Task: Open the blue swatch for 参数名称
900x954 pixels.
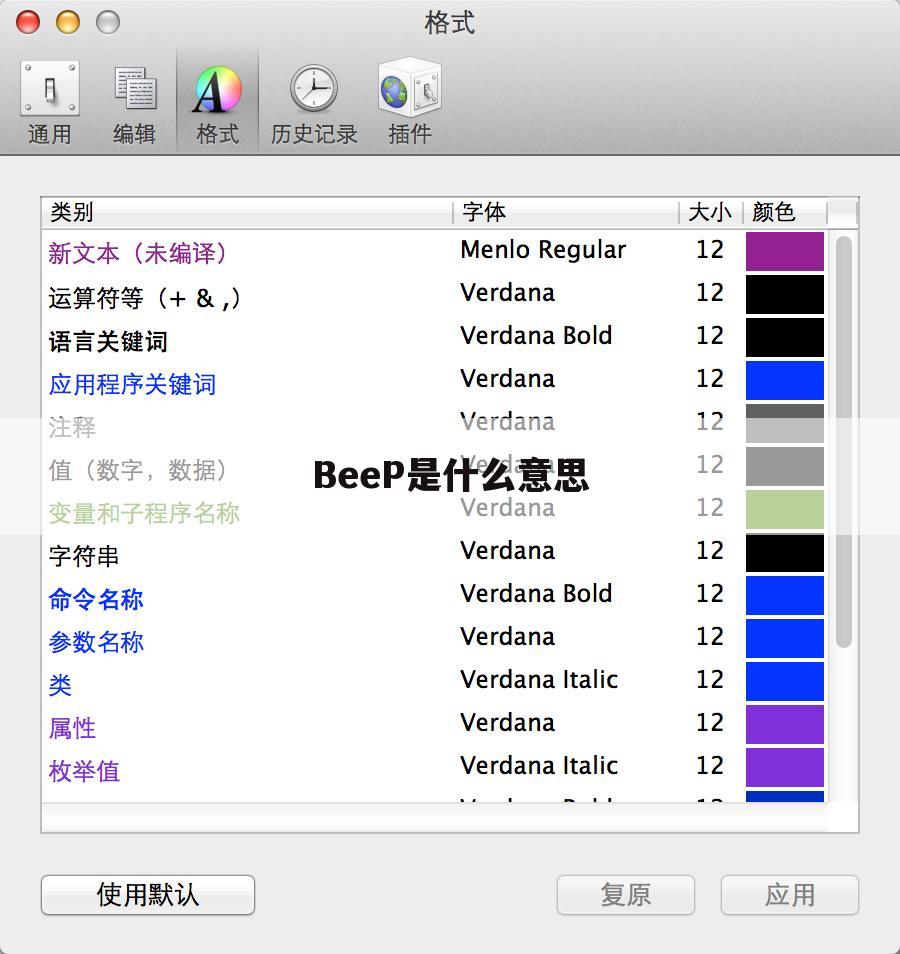Action: 784,639
